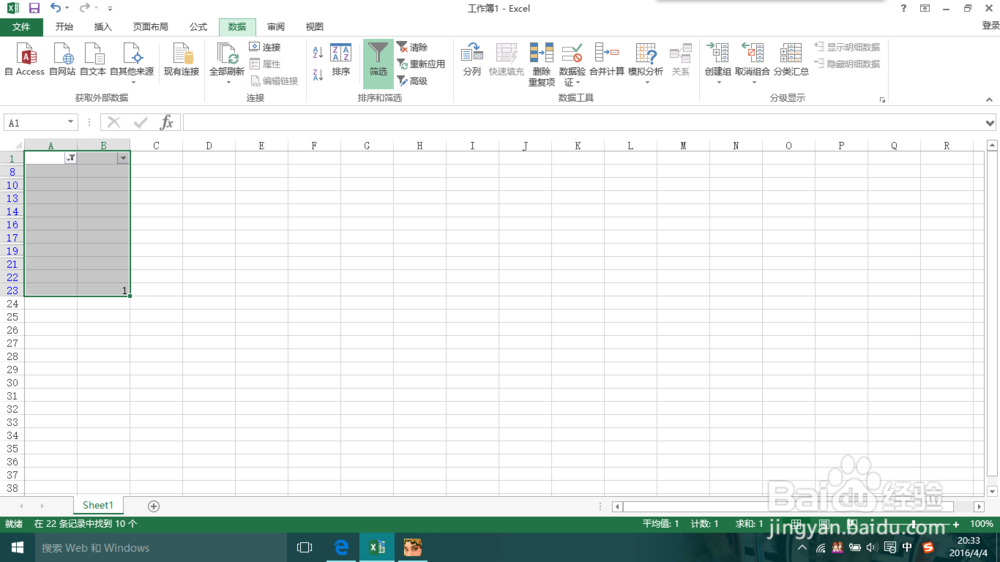This screenshot has width=1000, height=562.
Task: Select row 24 header
Action: pos(12,304)
